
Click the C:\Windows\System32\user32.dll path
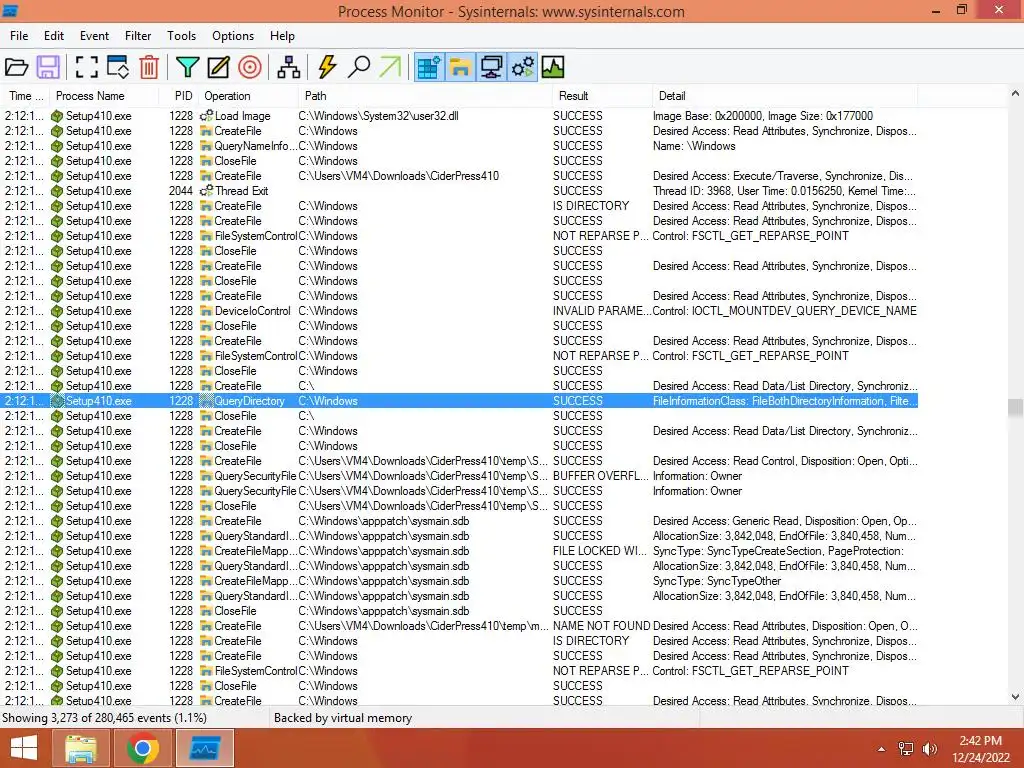click(379, 116)
